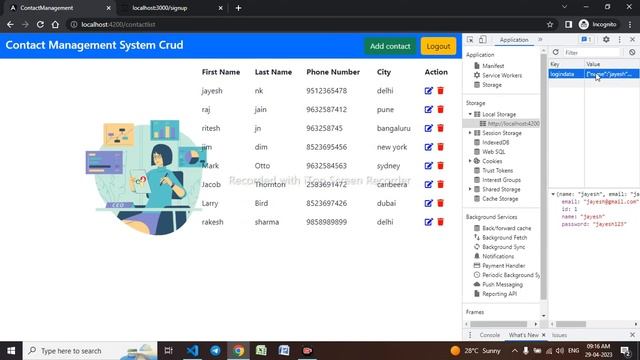Edit the jayesh contact row
The image size is (640, 360).
[428, 91]
